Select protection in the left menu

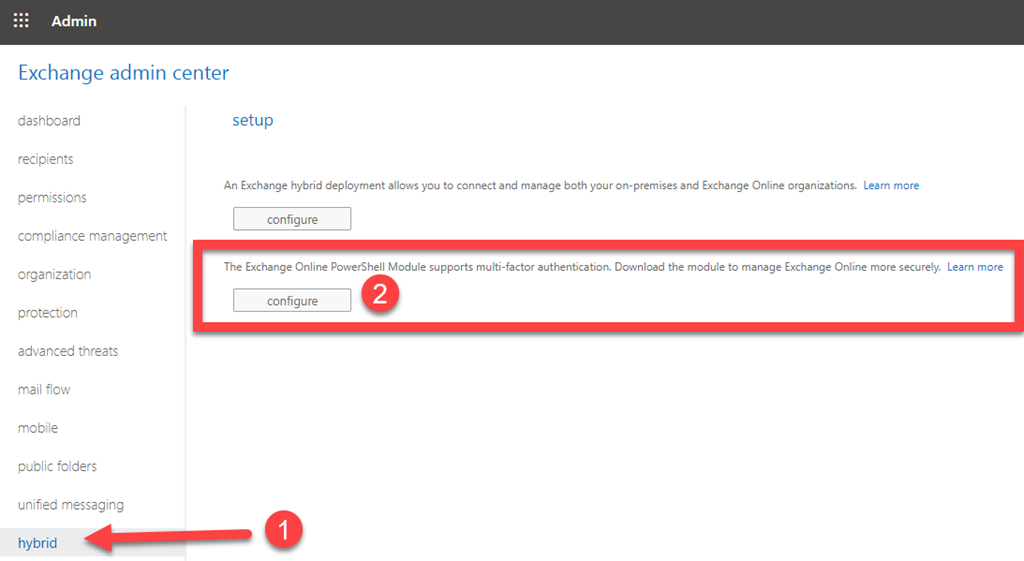point(47,313)
